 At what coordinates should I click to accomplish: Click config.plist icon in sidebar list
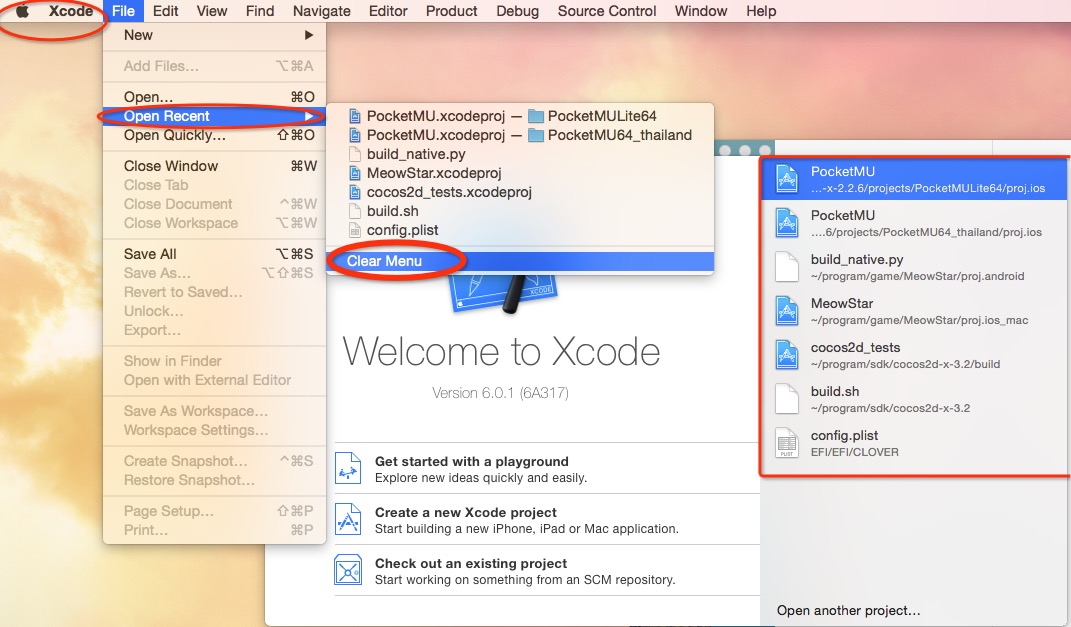click(787, 443)
